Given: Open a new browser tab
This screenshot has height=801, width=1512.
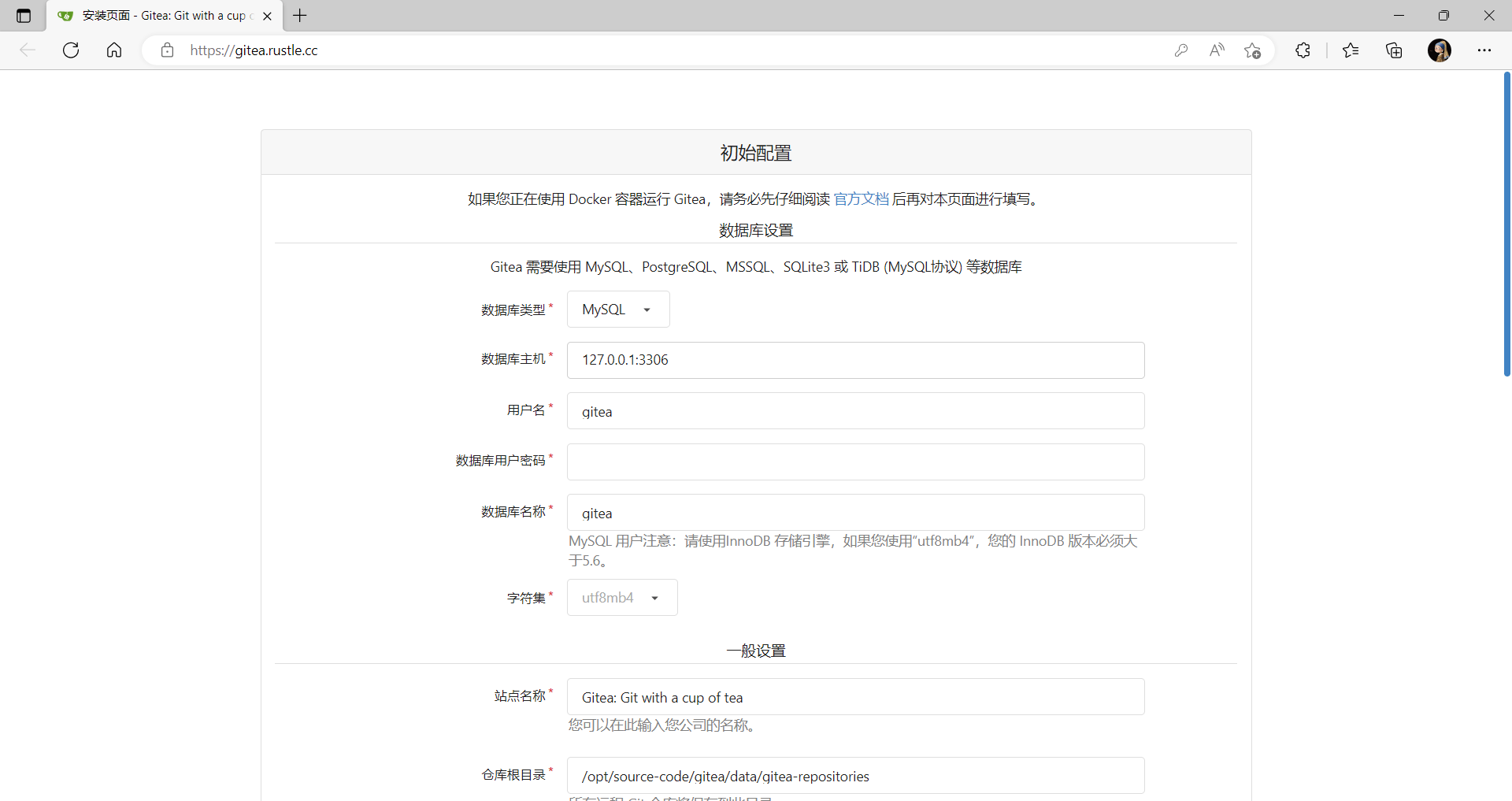Looking at the screenshot, I should tap(300, 16).
